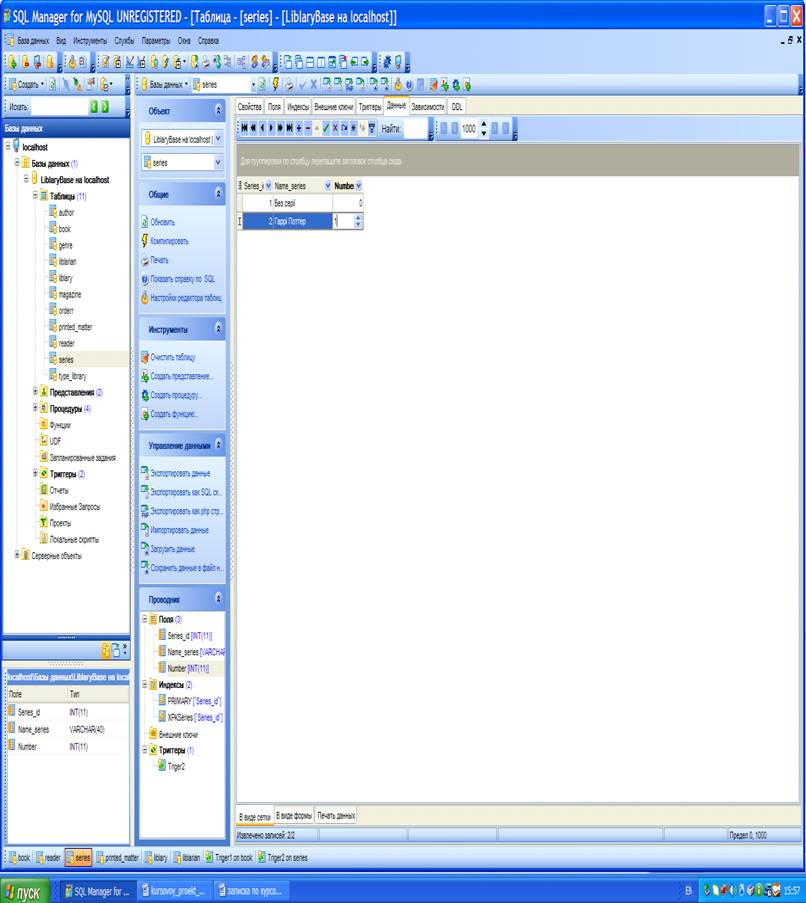Image resolution: width=806 pixels, height=903 pixels.
Task: Click refresh icon next to Создать button
Action: 52,85
